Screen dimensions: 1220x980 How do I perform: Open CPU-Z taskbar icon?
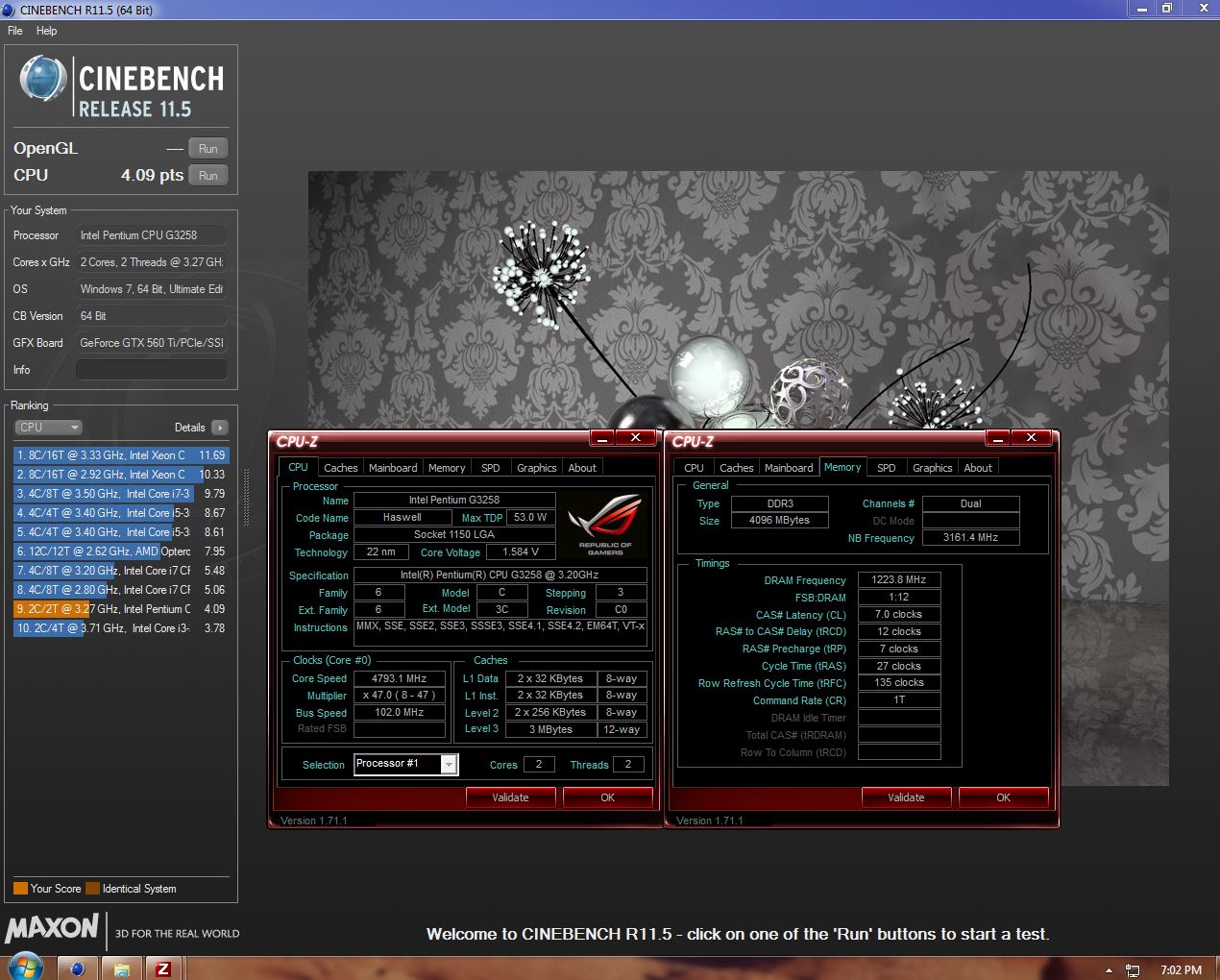coord(163,968)
